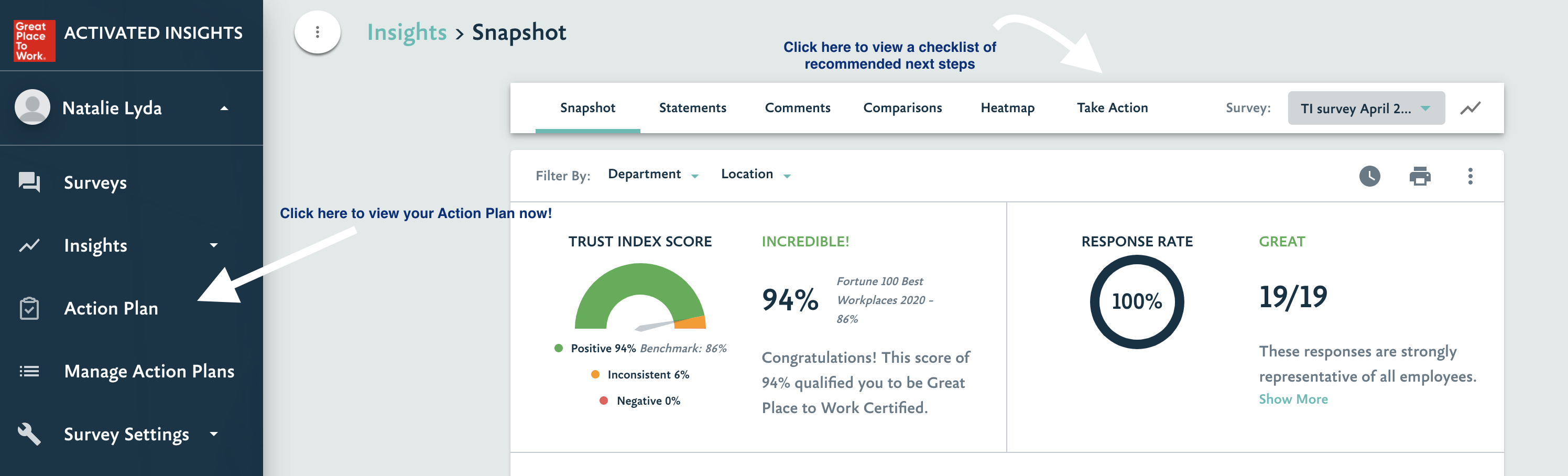Select the Surveys chat icon in sidebar

pyautogui.click(x=29, y=182)
